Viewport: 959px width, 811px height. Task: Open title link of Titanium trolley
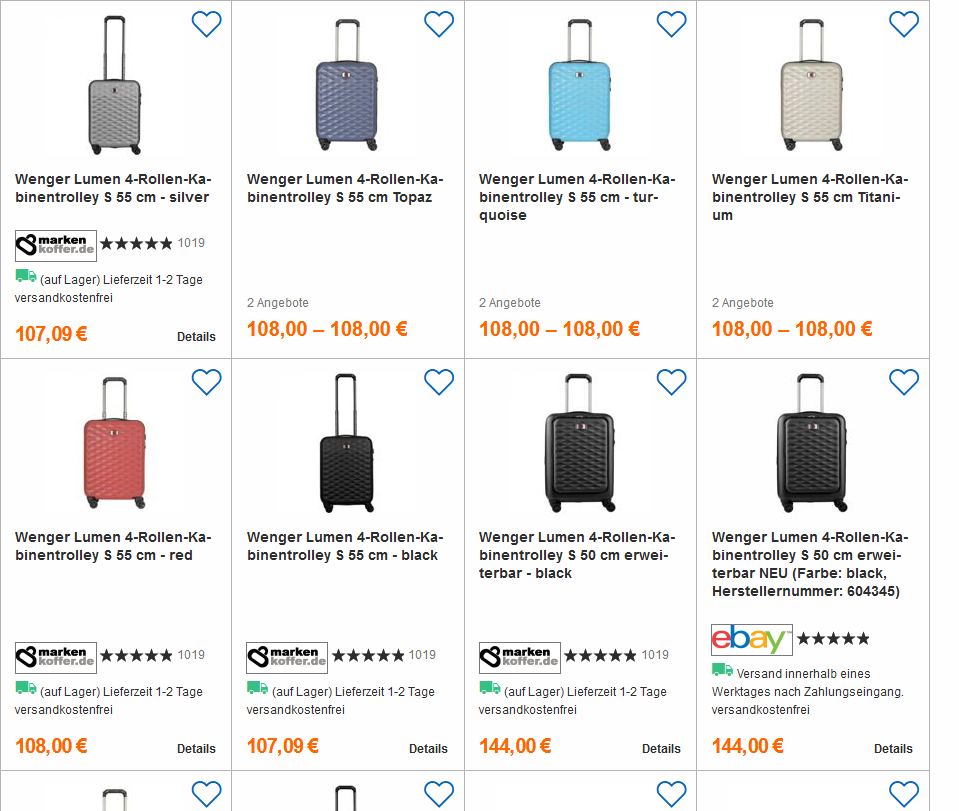810,197
